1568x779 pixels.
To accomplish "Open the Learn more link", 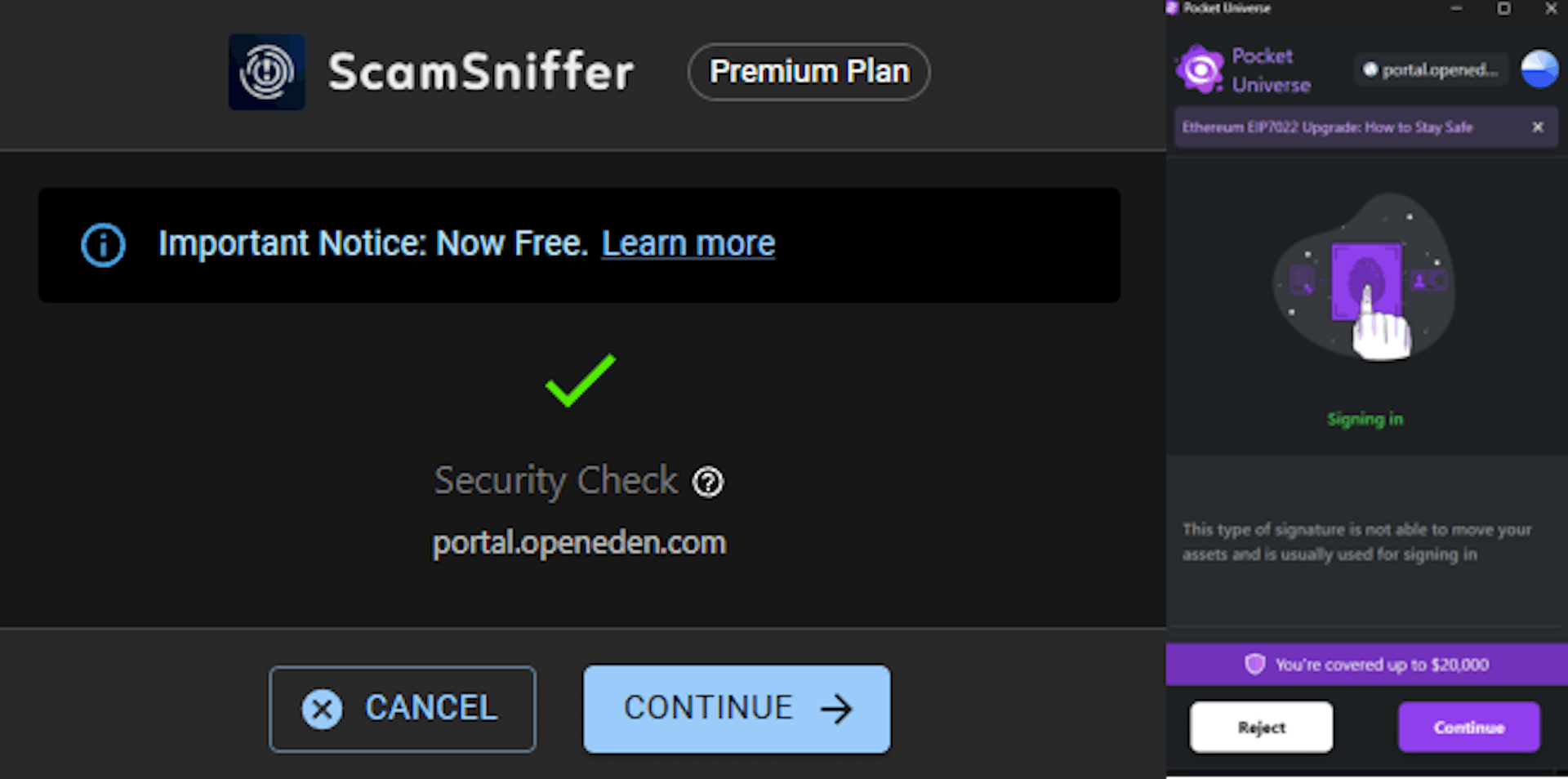I will point(688,243).
